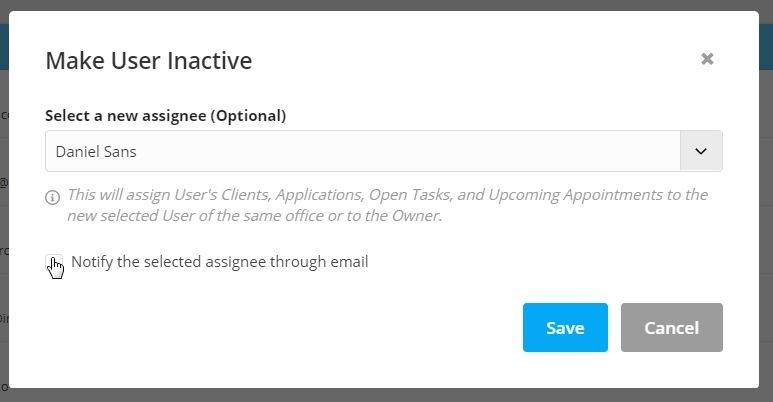Image resolution: width=773 pixels, height=402 pixels.
Task: Click the '(Optional)' text in the field label
Action: tap(248, 115)
